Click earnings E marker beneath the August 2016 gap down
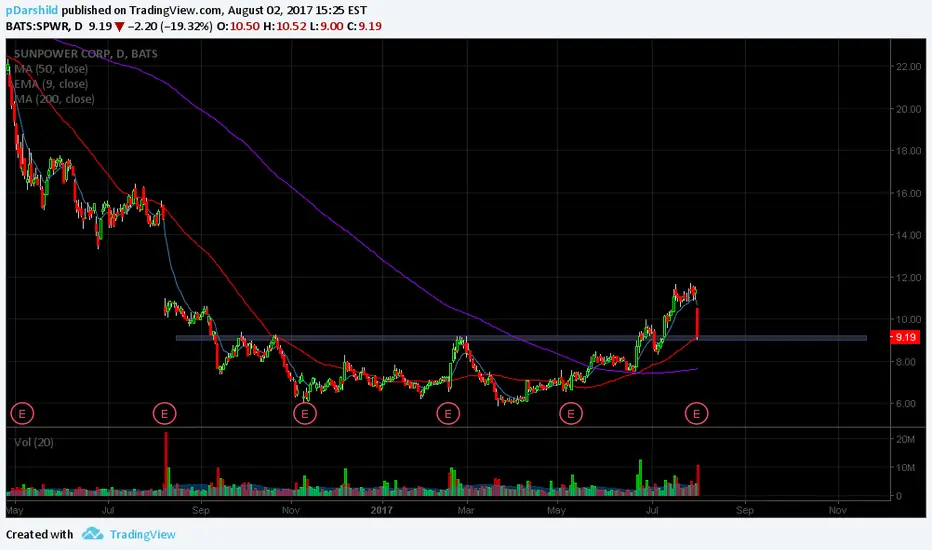932x550 pixels. tap(165, 413)
